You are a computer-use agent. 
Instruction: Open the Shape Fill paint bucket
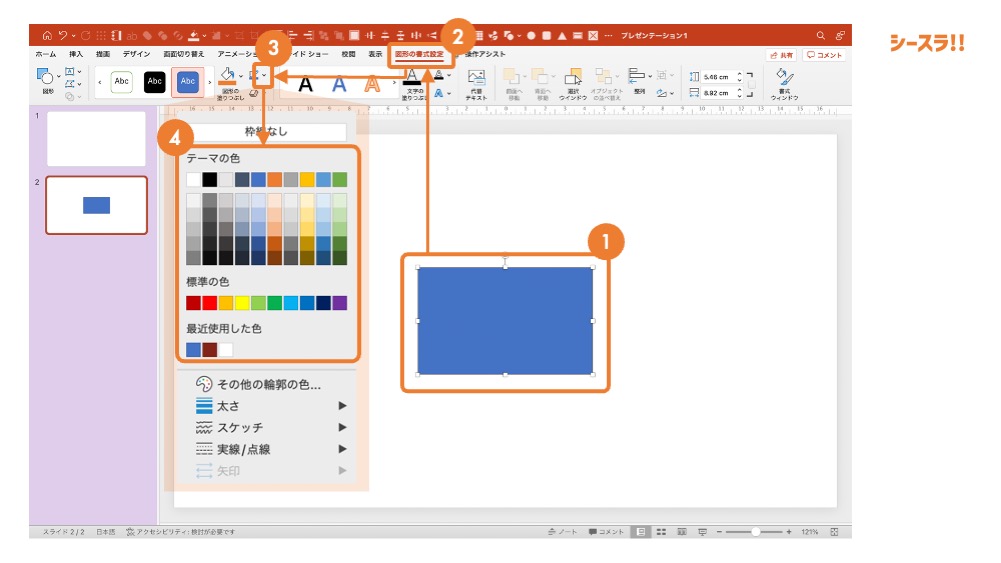pos(228,76)
